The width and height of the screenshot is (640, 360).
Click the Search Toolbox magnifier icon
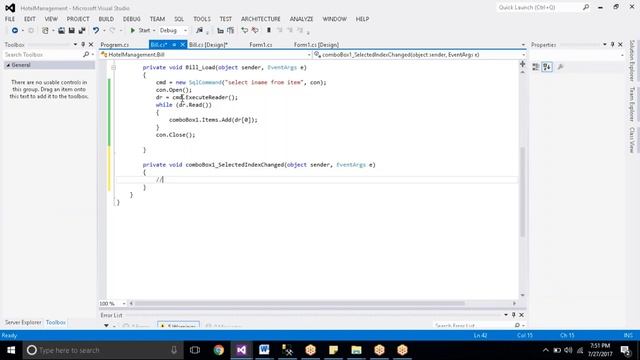point(86,54)
